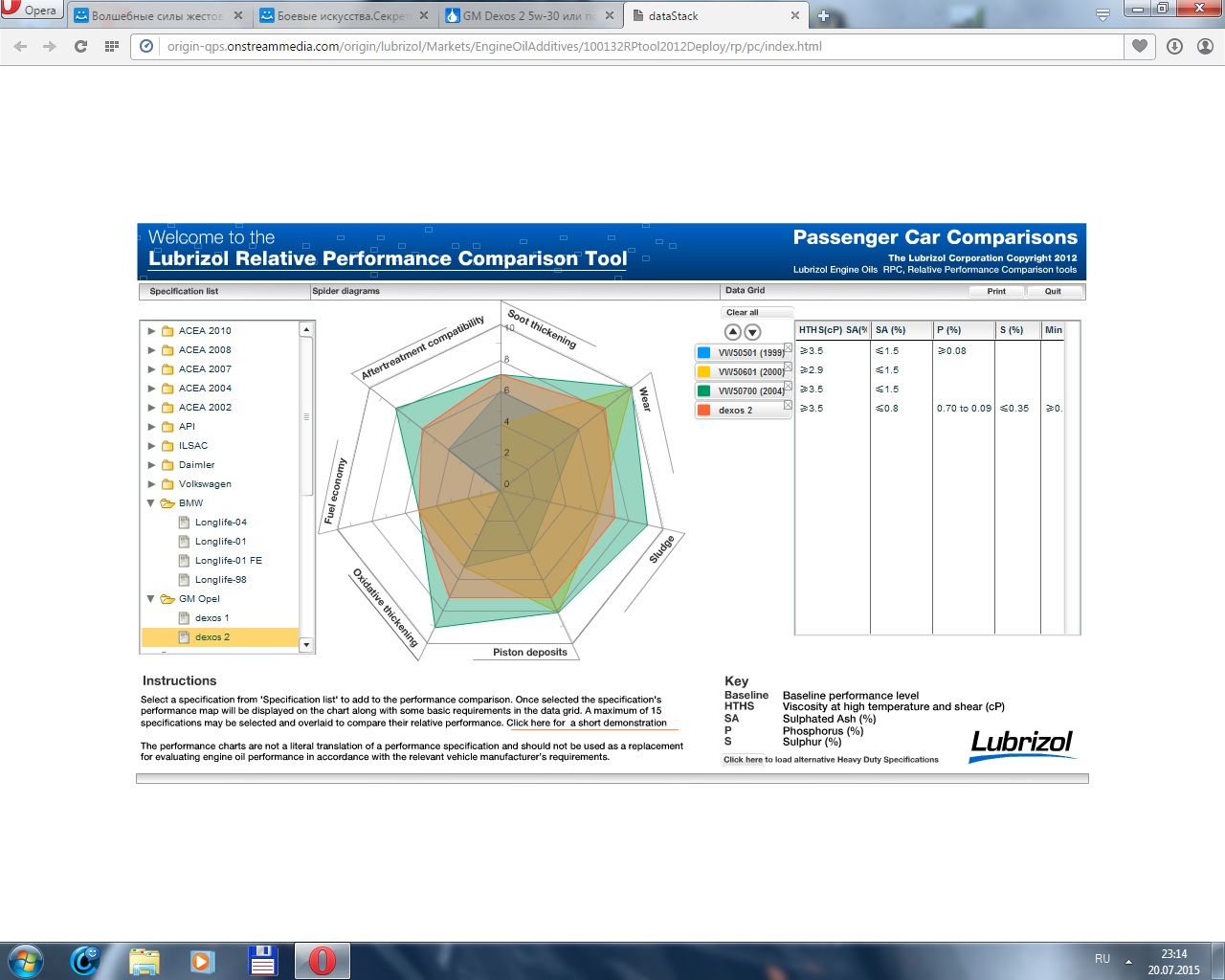The width and height of the screenshot is (1225, 980).
Task: Move selected specification up
Action: [733, 332]
